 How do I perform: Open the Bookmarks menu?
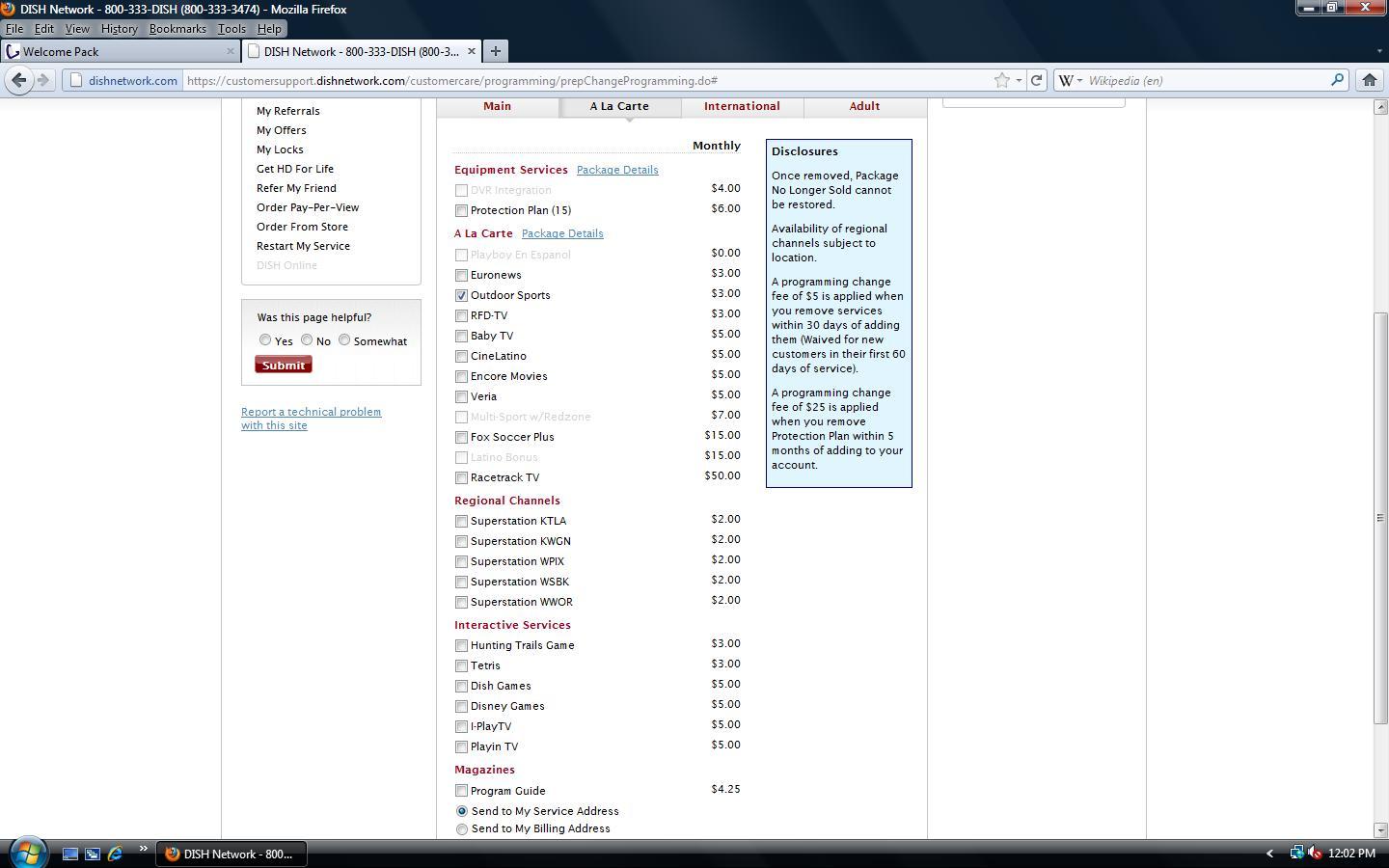click(x=177, y=29)
